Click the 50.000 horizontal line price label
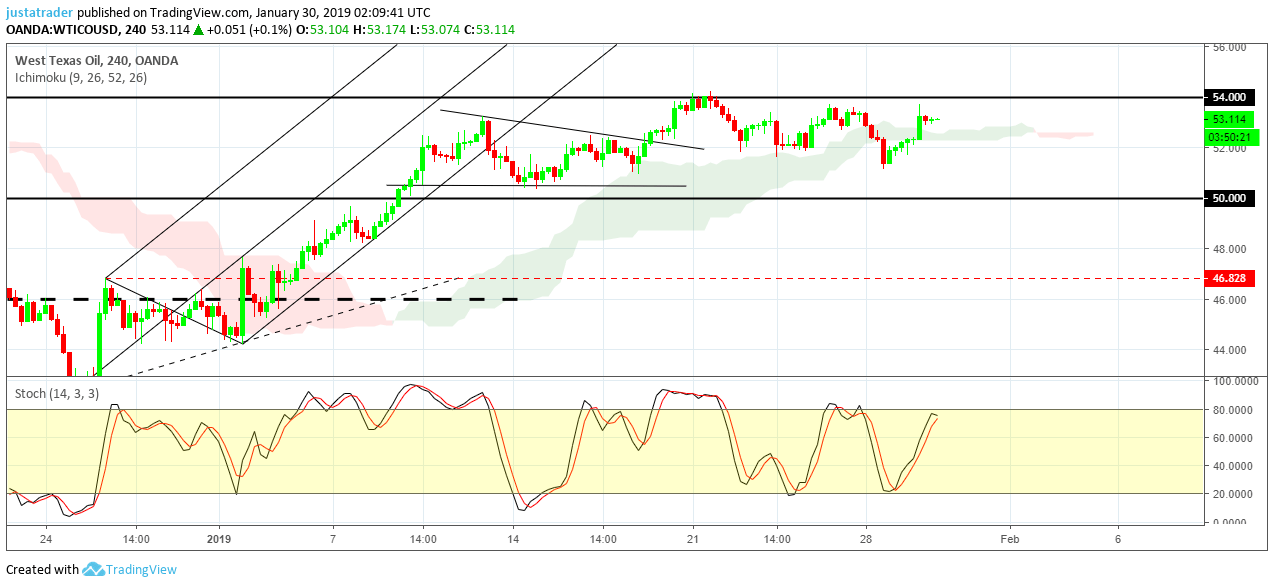The image size is (1274, 587). point(1229,198)
